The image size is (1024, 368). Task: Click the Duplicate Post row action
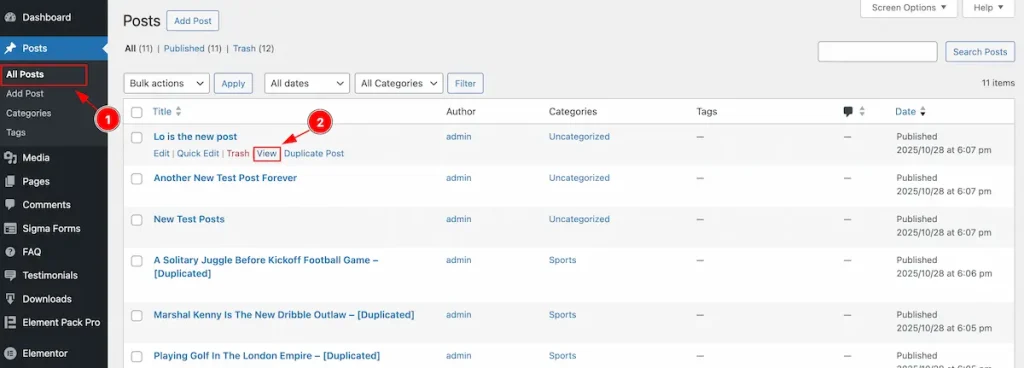tap(314, 153)
